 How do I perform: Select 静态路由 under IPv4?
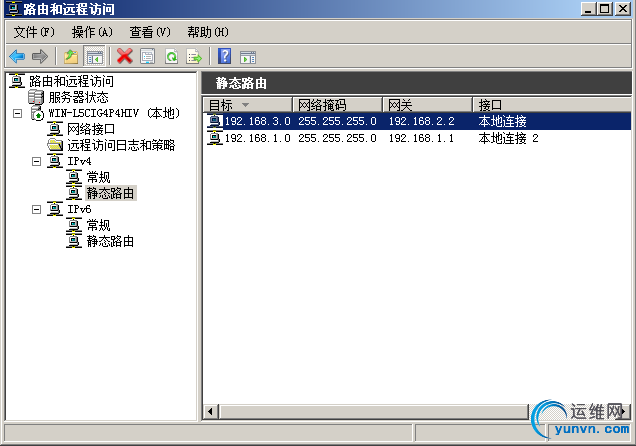click(110, 193)
